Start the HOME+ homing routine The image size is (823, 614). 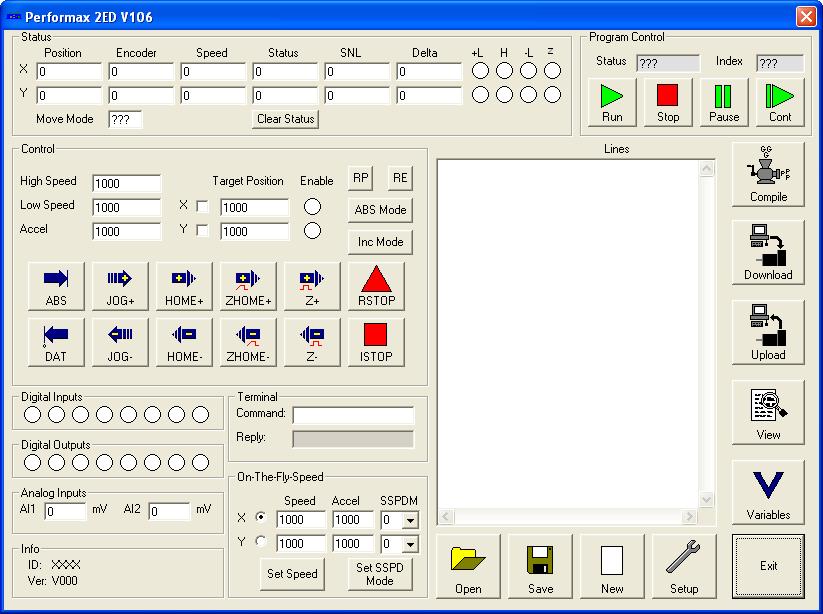coord(184,287)
